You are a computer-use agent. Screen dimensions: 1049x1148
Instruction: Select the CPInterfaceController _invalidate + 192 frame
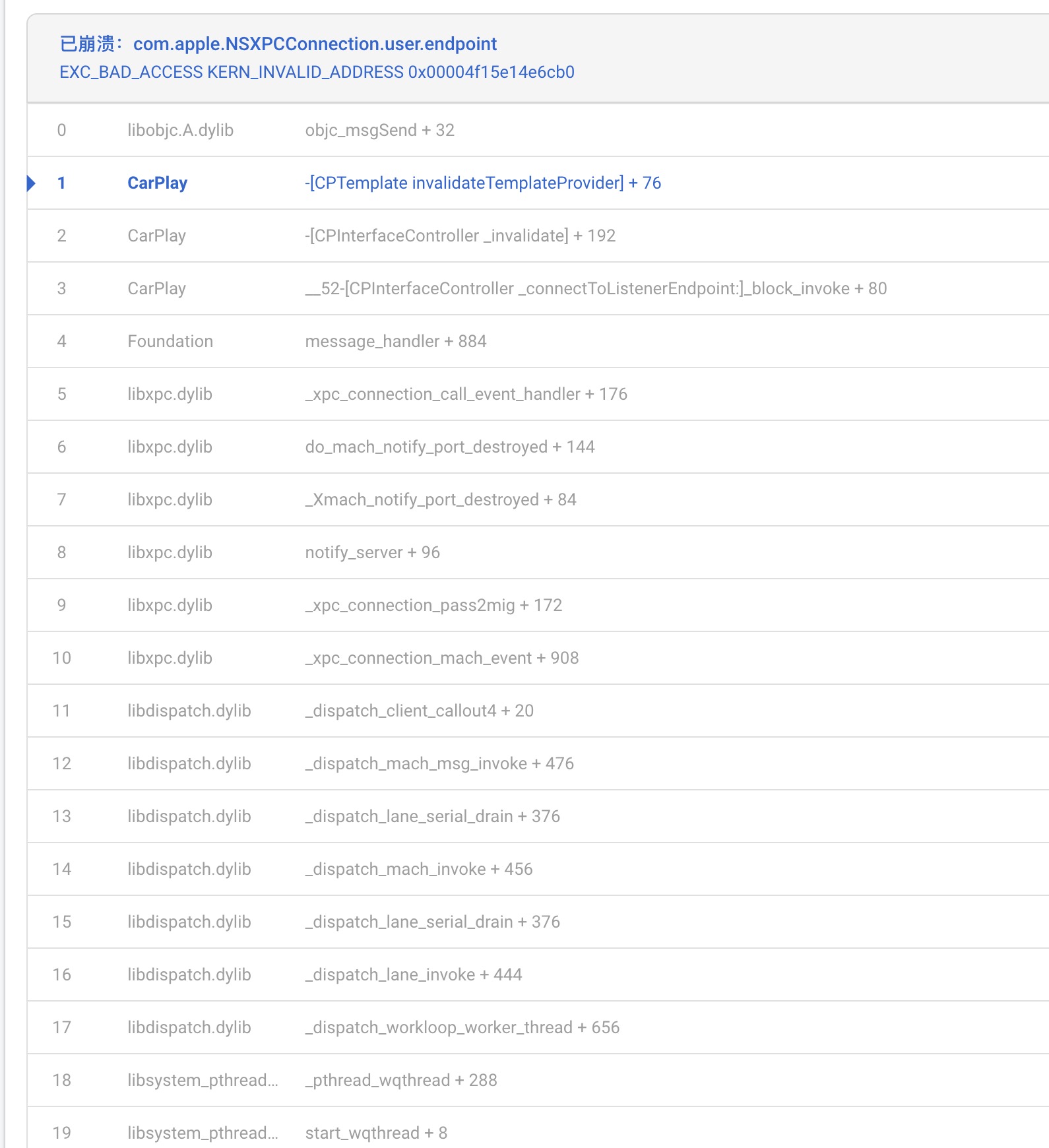(460, 236)
